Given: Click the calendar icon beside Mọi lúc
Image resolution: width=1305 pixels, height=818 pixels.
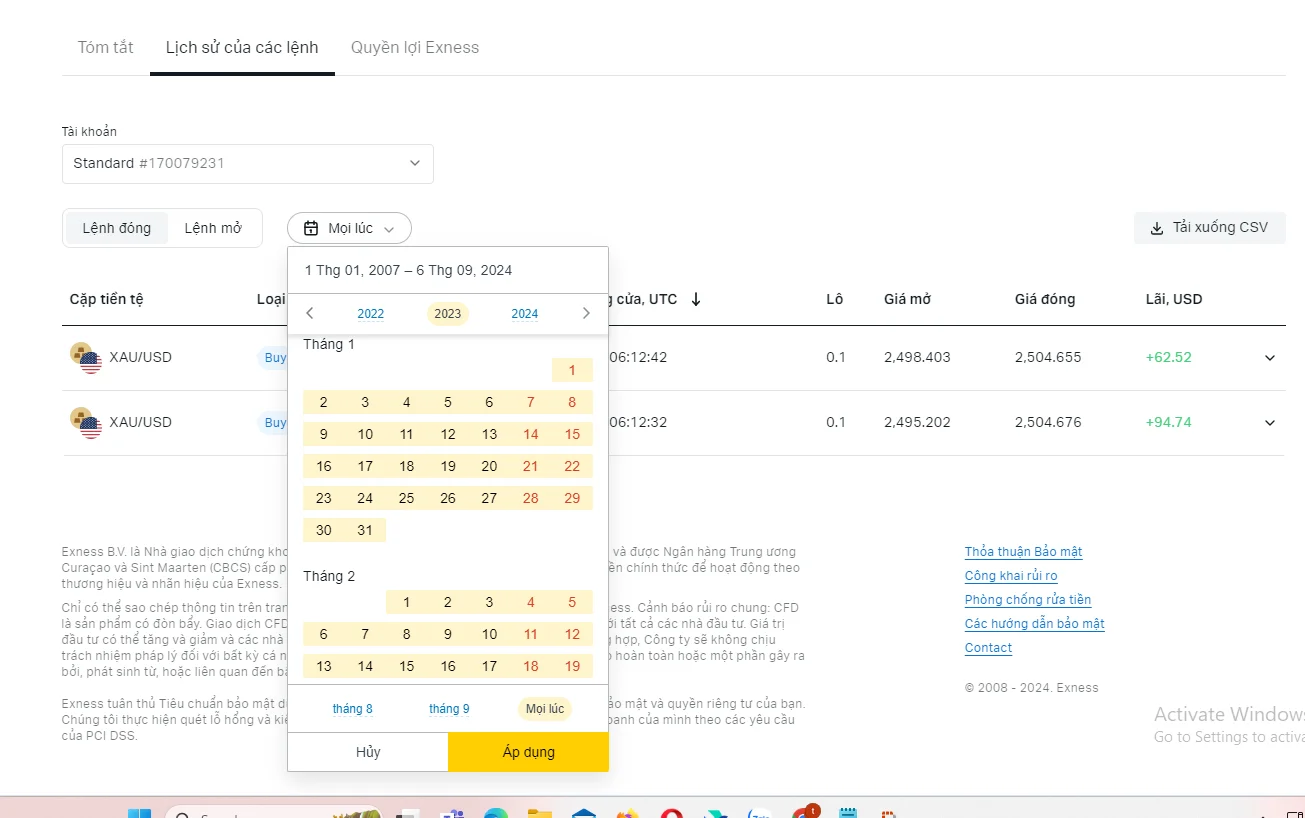Looking at the screenshot, I should (311, 228).
